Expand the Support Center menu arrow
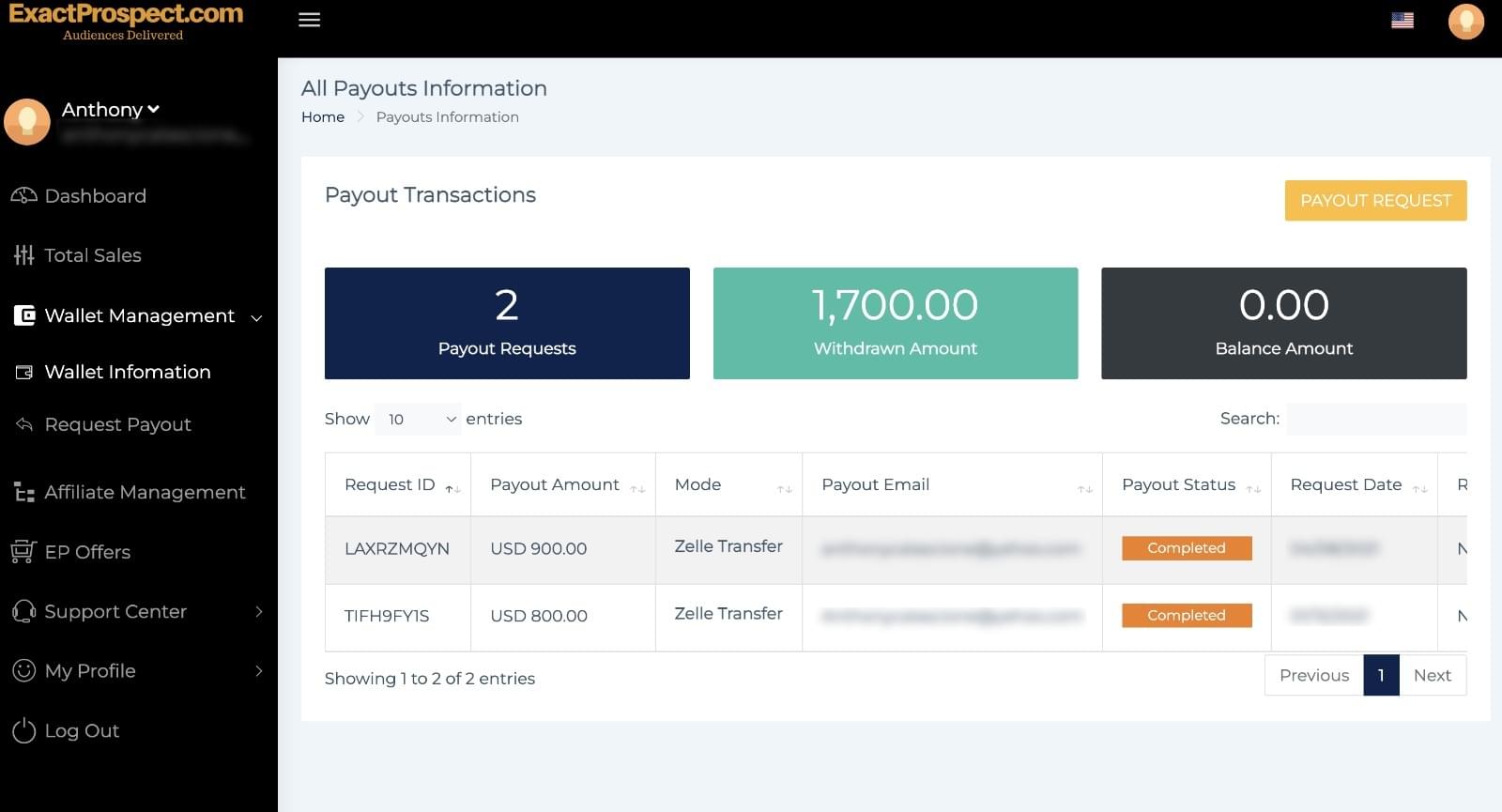Image resolution: width=1502 pixels, height=812 pixels. (x=259, y=611)
